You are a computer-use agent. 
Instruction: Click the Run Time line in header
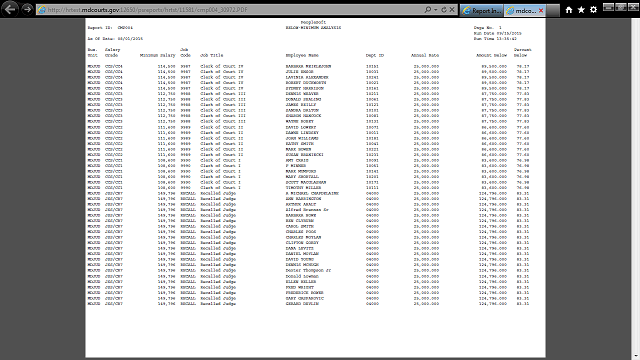(x=495, y=39)
